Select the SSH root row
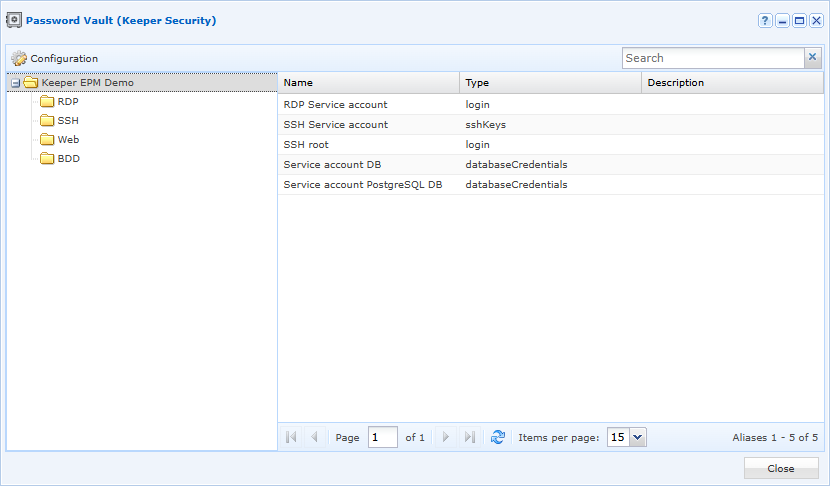830x486 pixels. pos(551,145)
